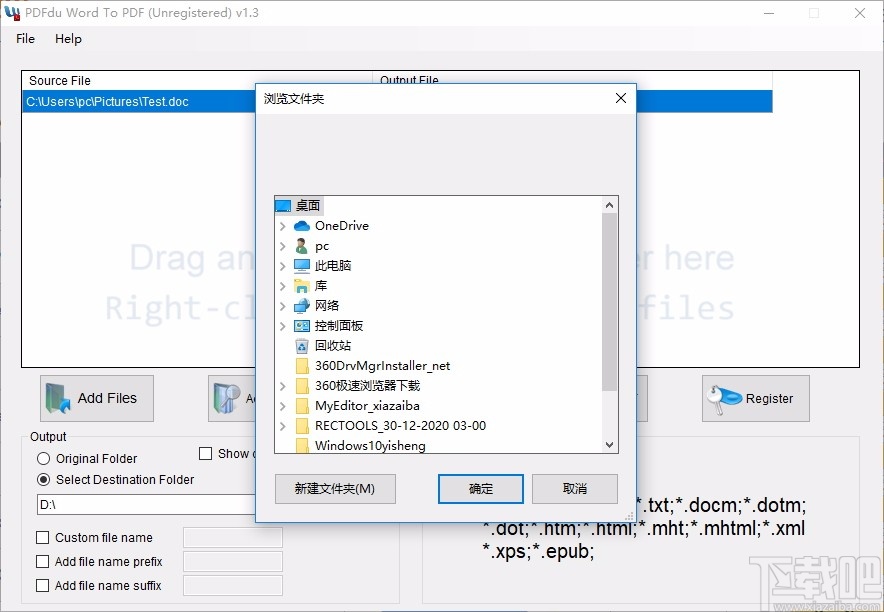Image resolution: width=884 pixels, height=612 pixels.
Task: Open the Help menu
Action: (68, 39)
